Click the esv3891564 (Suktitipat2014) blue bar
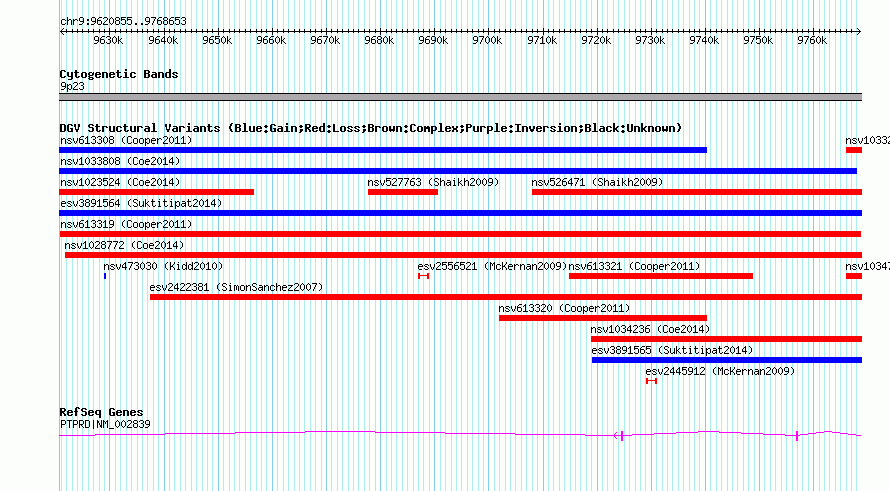890x491 pixels. tap(461, 213)
